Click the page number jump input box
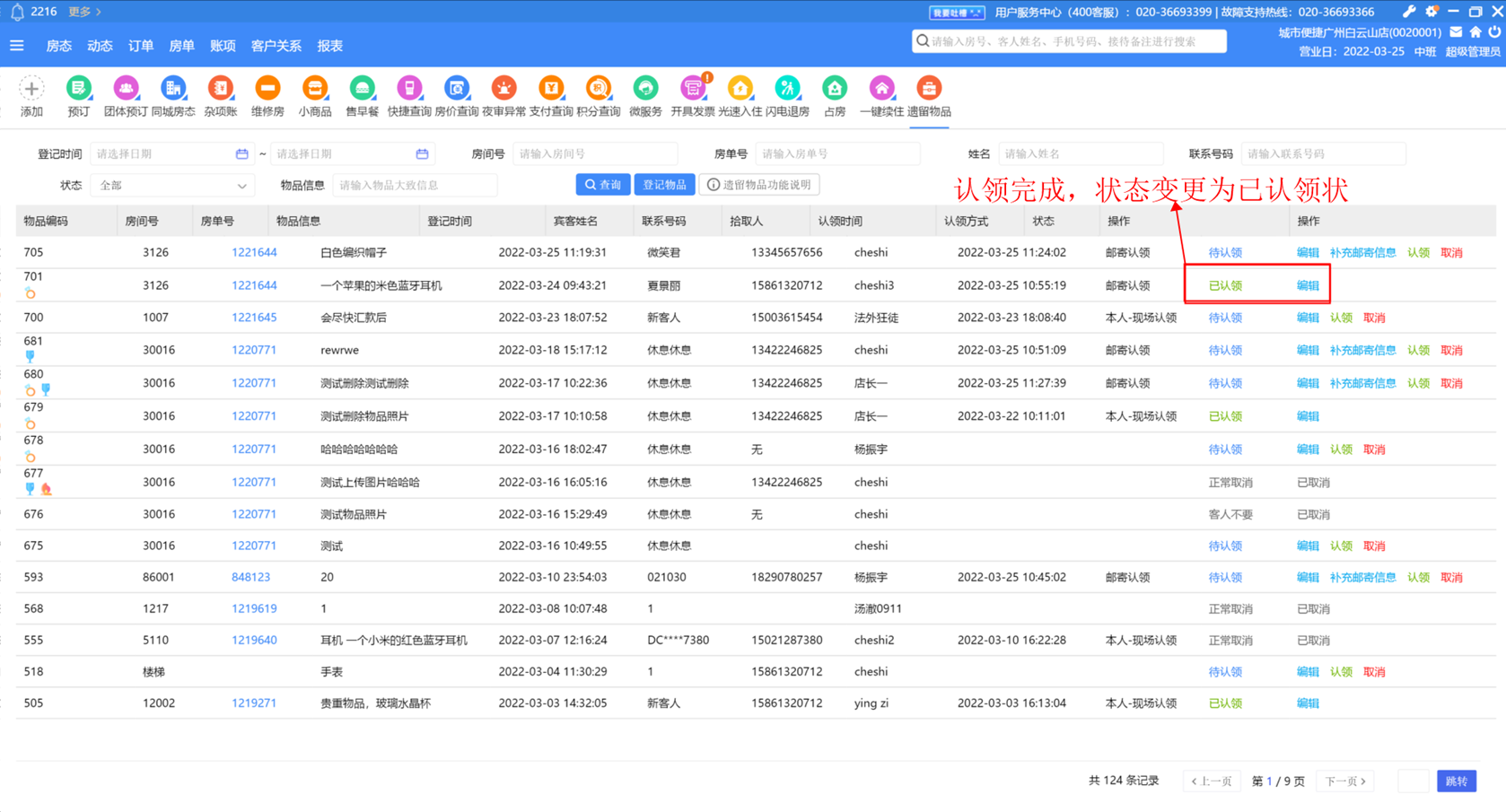 [x=1414, y=781]
